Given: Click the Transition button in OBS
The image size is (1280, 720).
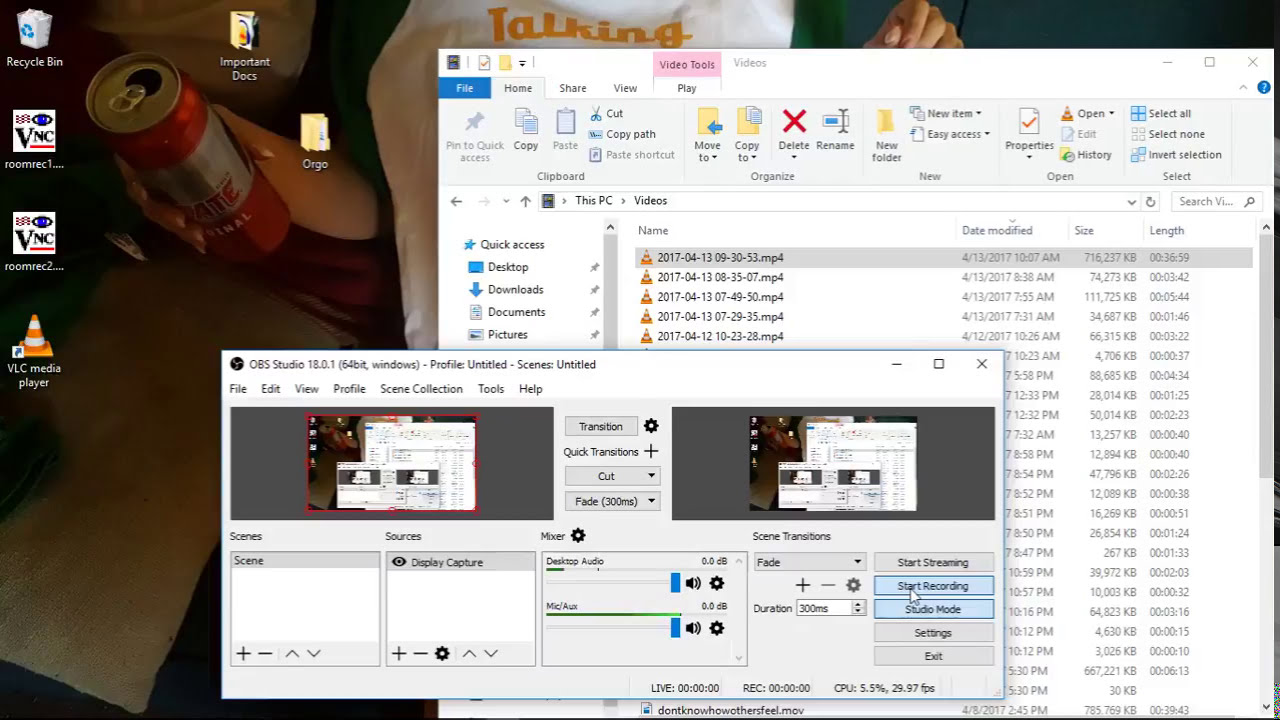Looking at the screenshot, I should click(x=600, y=426).
